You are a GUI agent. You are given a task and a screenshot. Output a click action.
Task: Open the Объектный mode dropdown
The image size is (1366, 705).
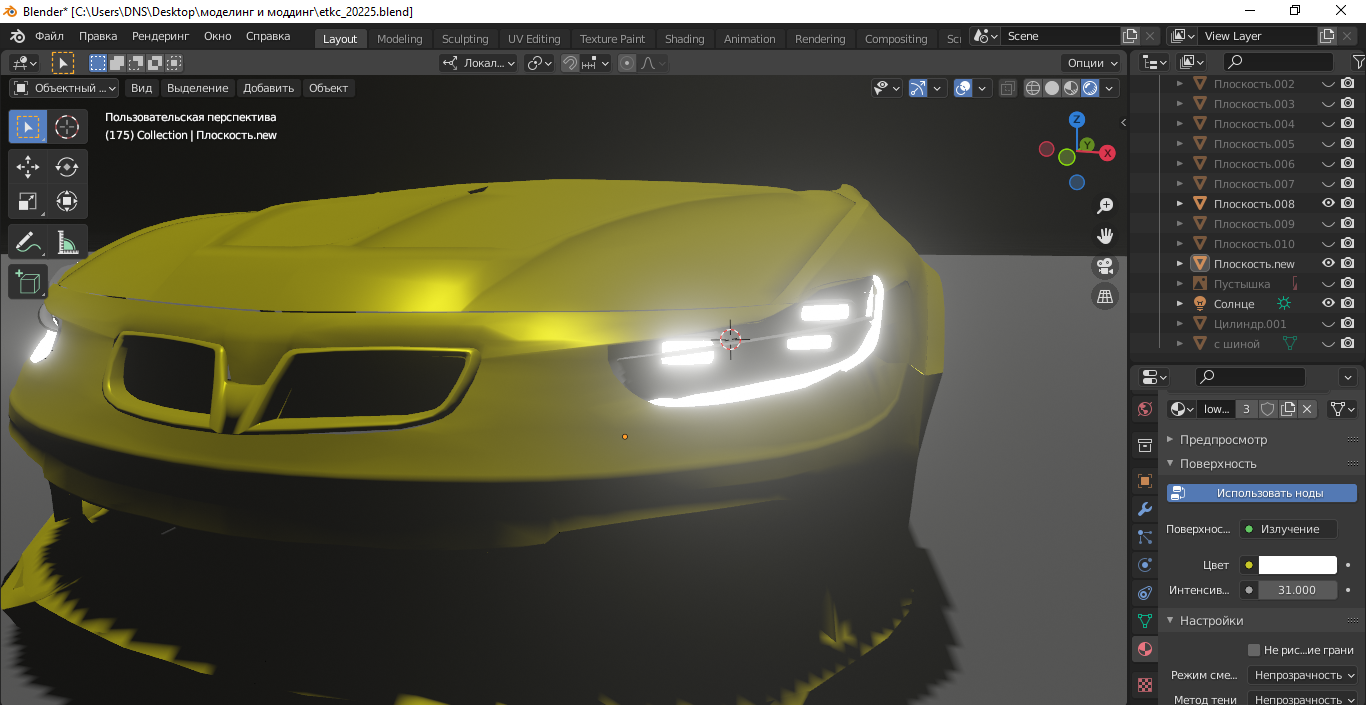pos(64,88)
